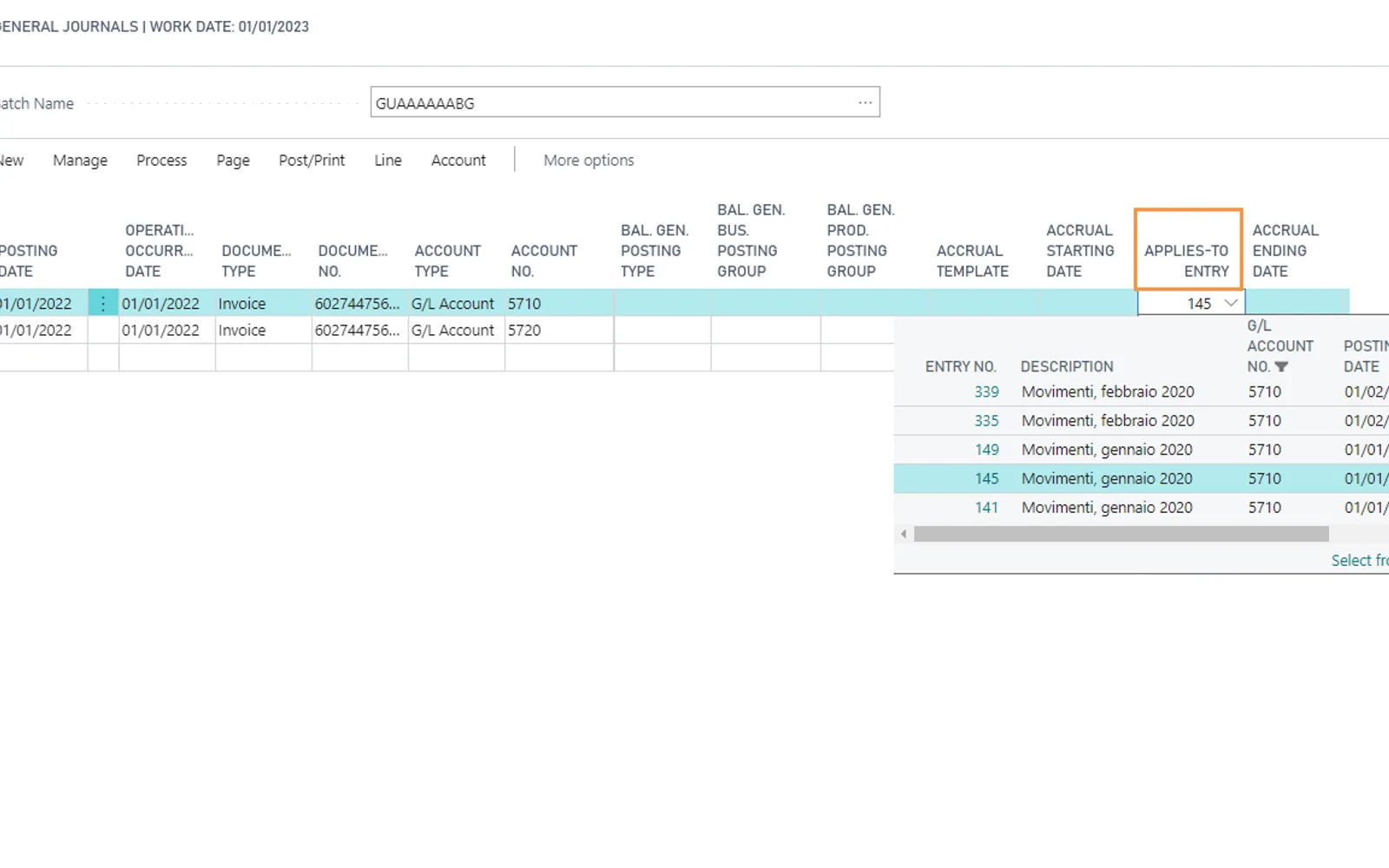The image size is (1389, 868).
Task: Open row options dots for account 5710
Action: 102,303
